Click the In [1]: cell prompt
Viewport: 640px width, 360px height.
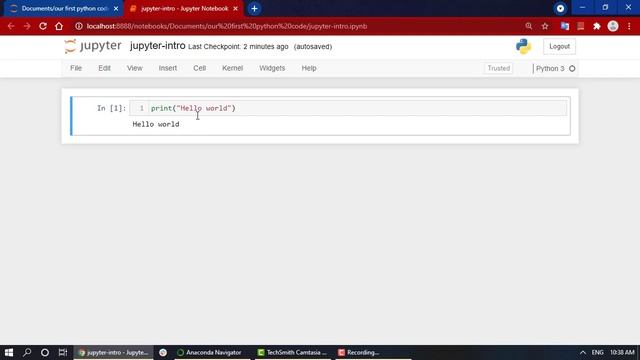111,108
